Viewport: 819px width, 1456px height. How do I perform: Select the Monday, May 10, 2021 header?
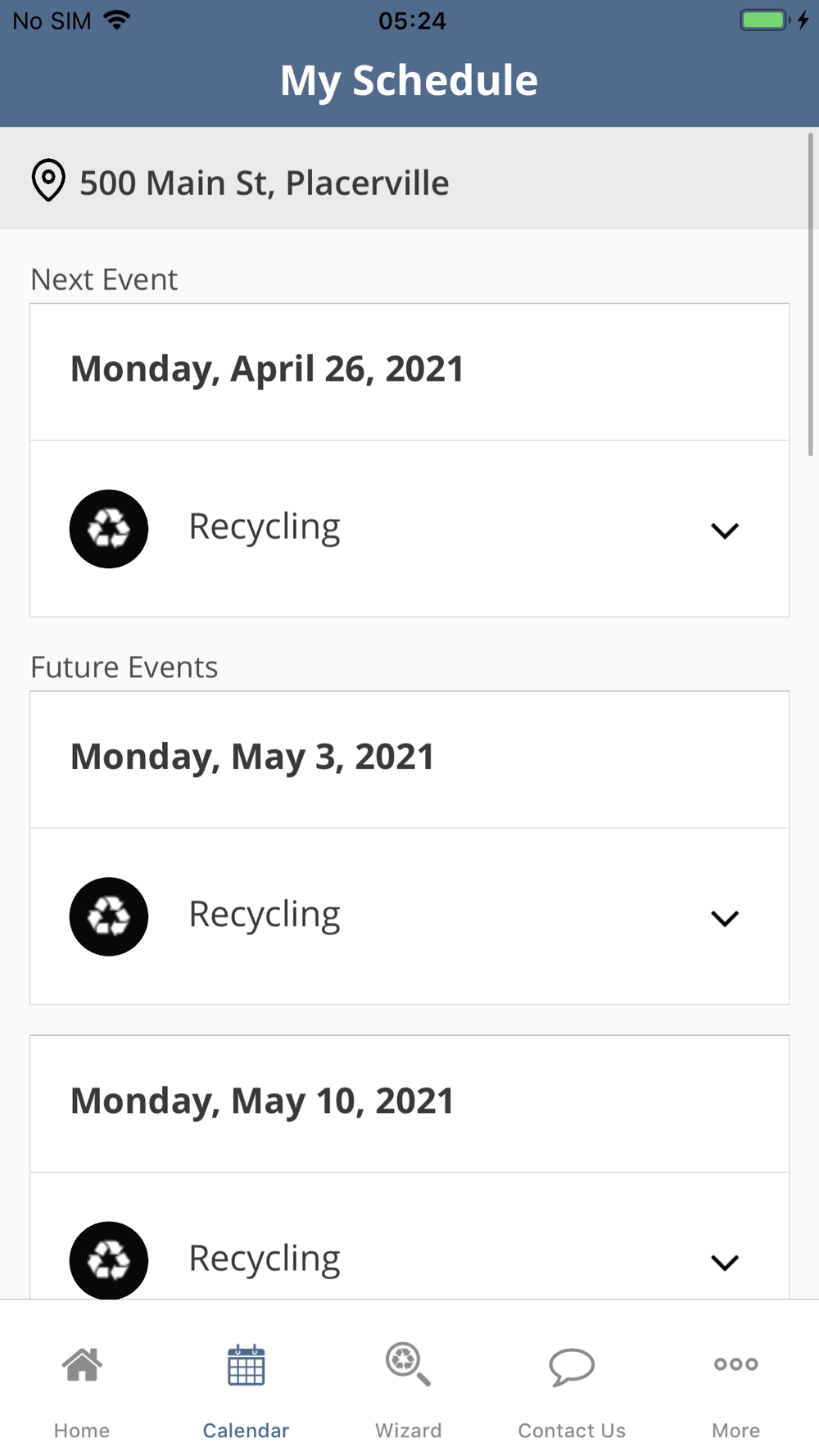click(262, 1101)
